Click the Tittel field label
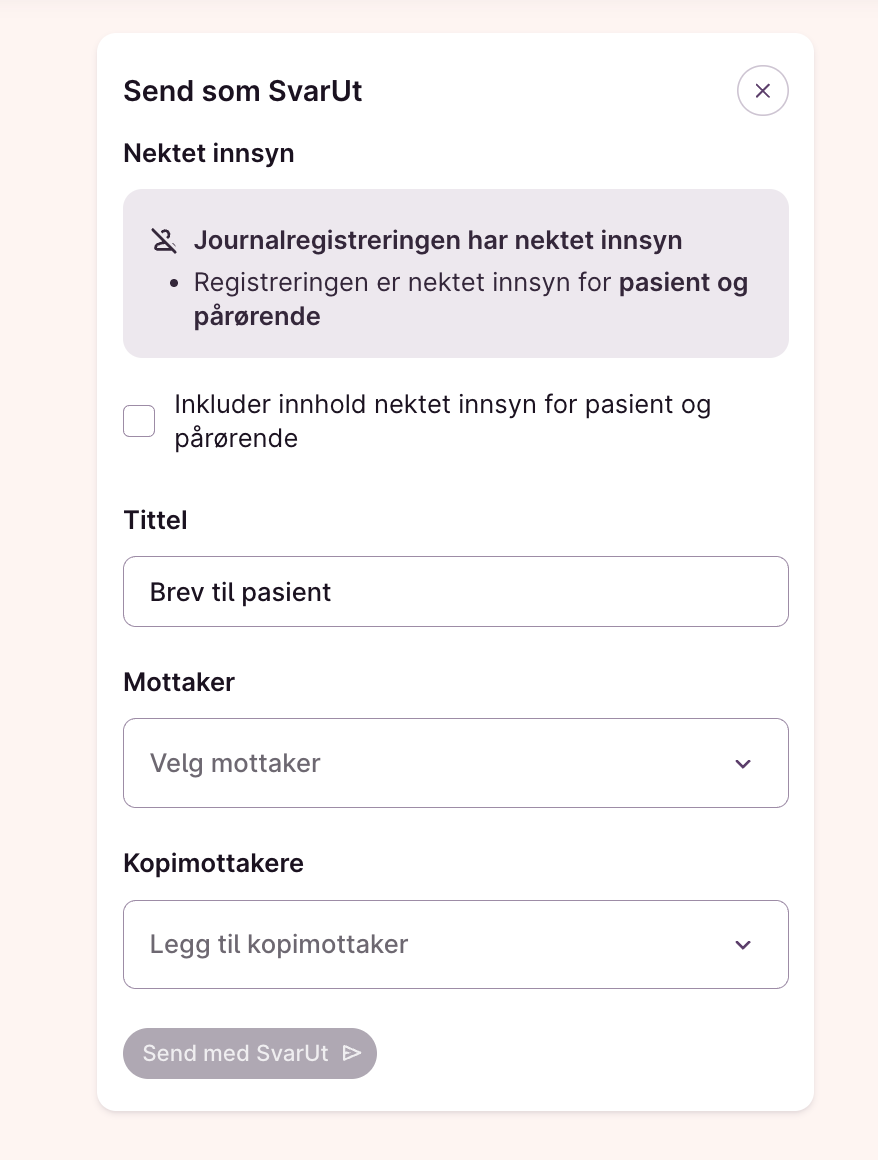The height and width of the screenshot is (1160, 878). (x=155, y=520)
